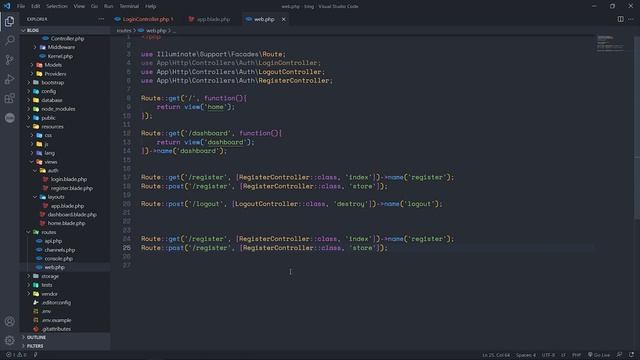Collapse the auth folder

(65, 171)
